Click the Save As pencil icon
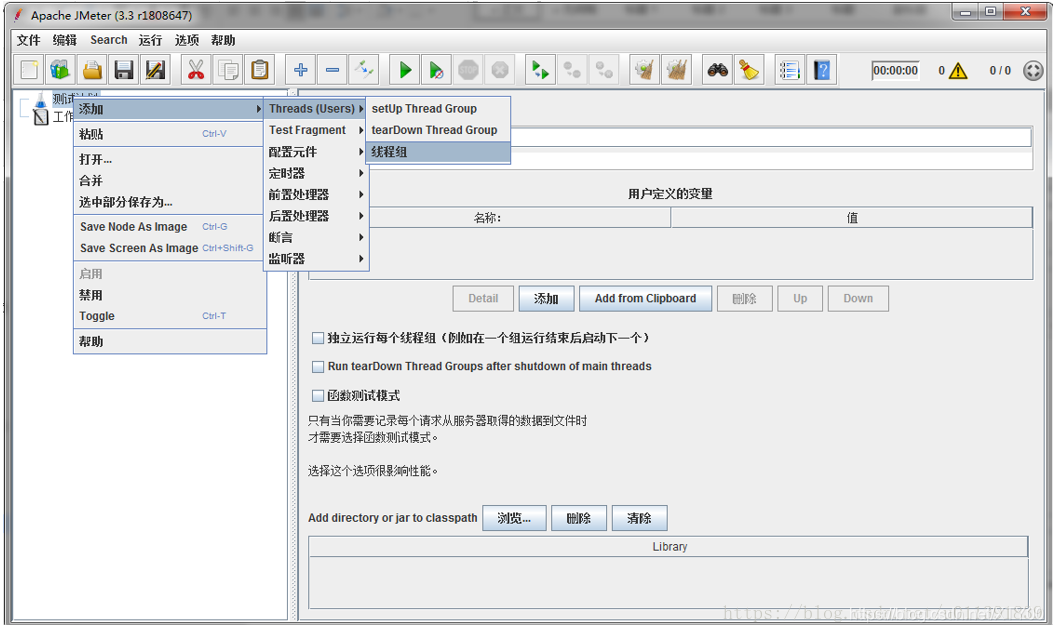The image size is (1054, 633). pos(155,70)
